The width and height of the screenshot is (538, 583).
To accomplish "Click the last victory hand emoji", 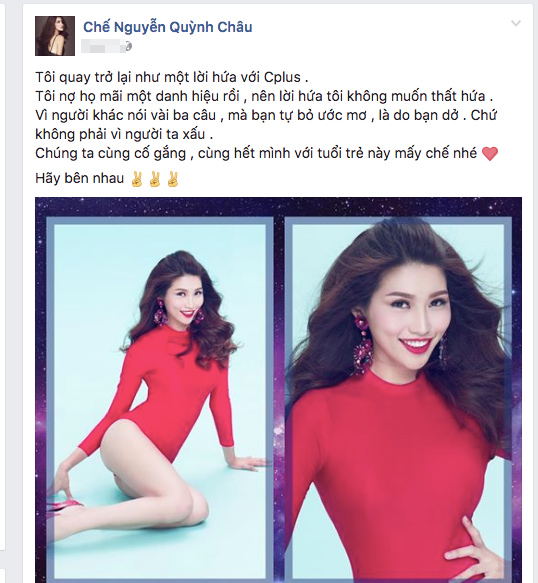I will [x=173, y=179].
